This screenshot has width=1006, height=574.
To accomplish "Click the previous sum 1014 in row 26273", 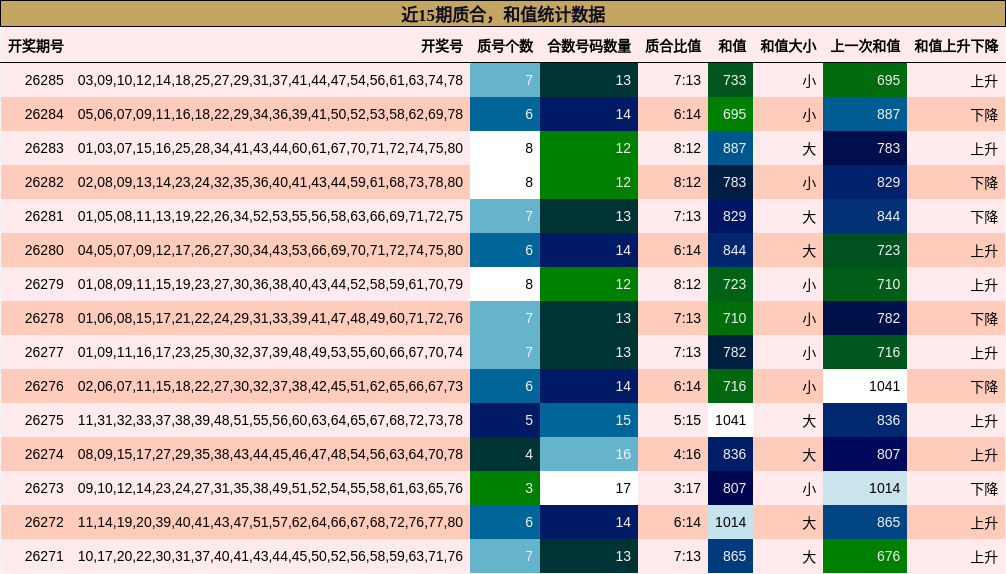I will pyautogui.click(x=865, y=488).
